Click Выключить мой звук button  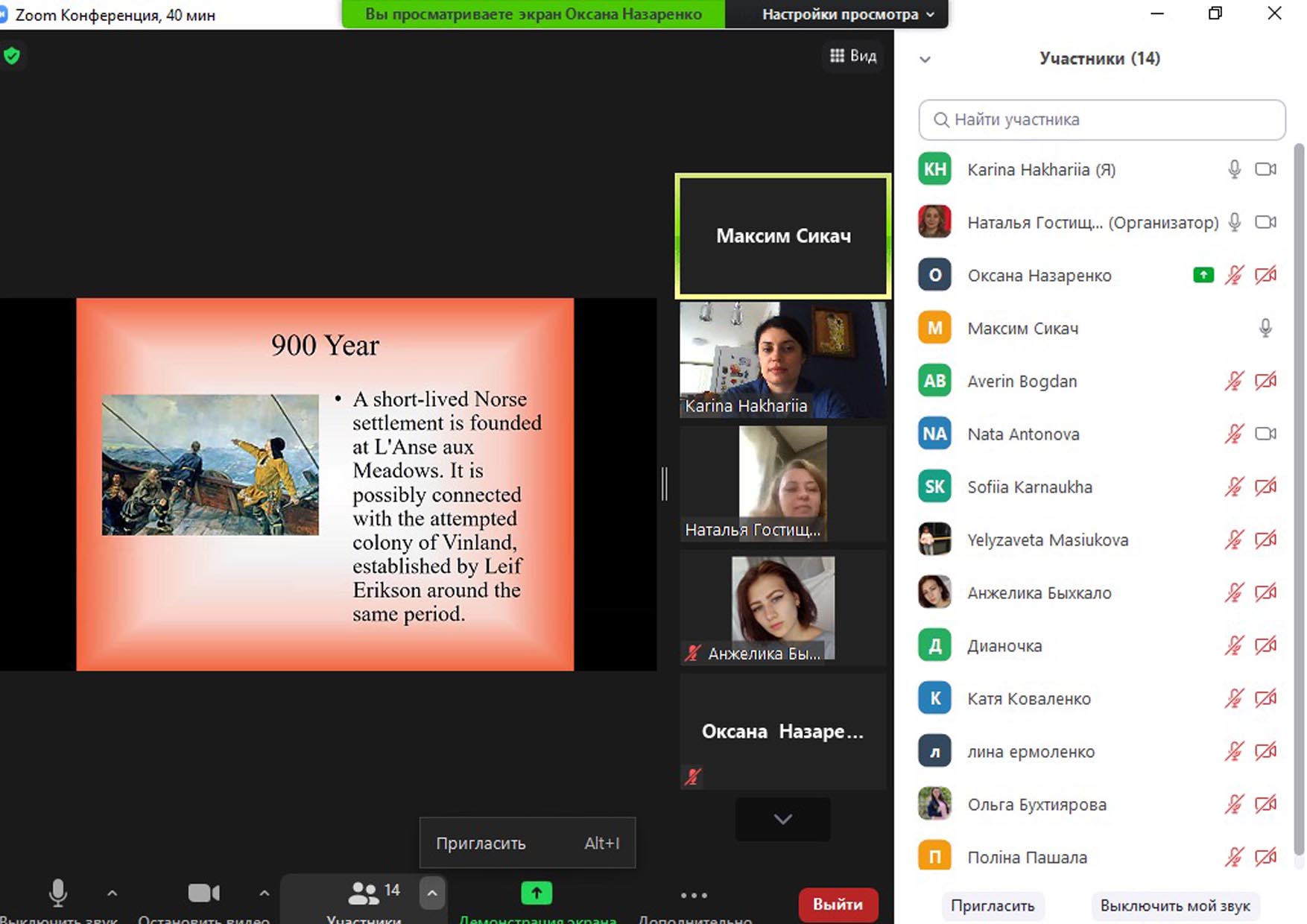point(1174,906)
